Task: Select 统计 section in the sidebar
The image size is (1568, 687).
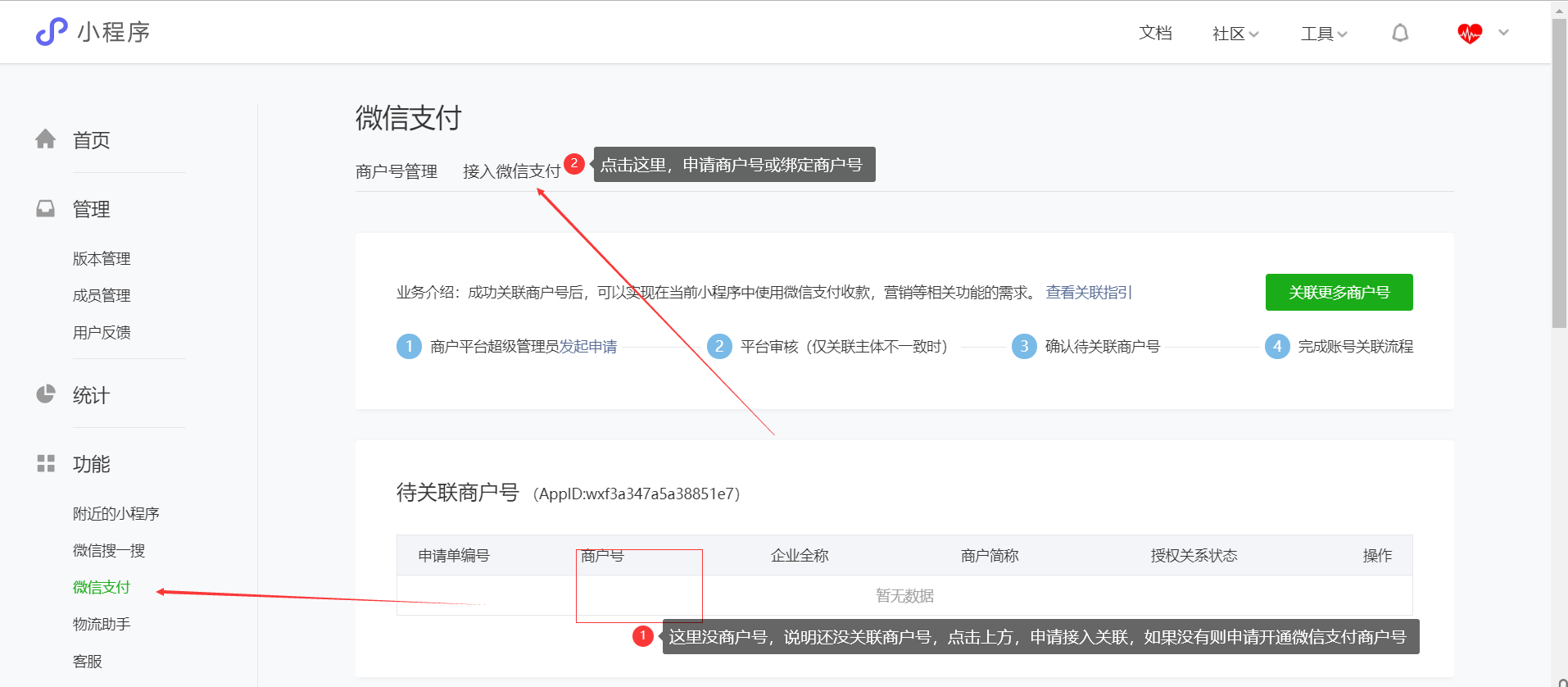Action: [91, 395]
